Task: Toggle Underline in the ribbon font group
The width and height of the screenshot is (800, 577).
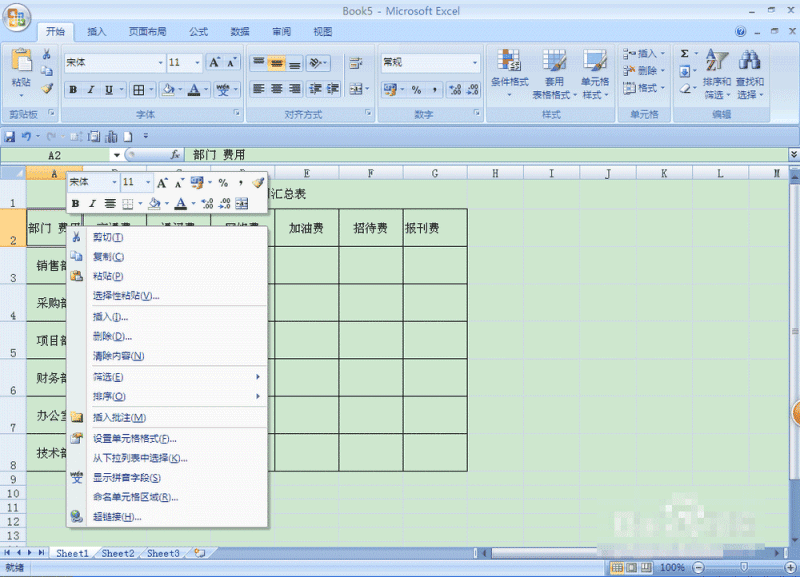Action: 109,90
